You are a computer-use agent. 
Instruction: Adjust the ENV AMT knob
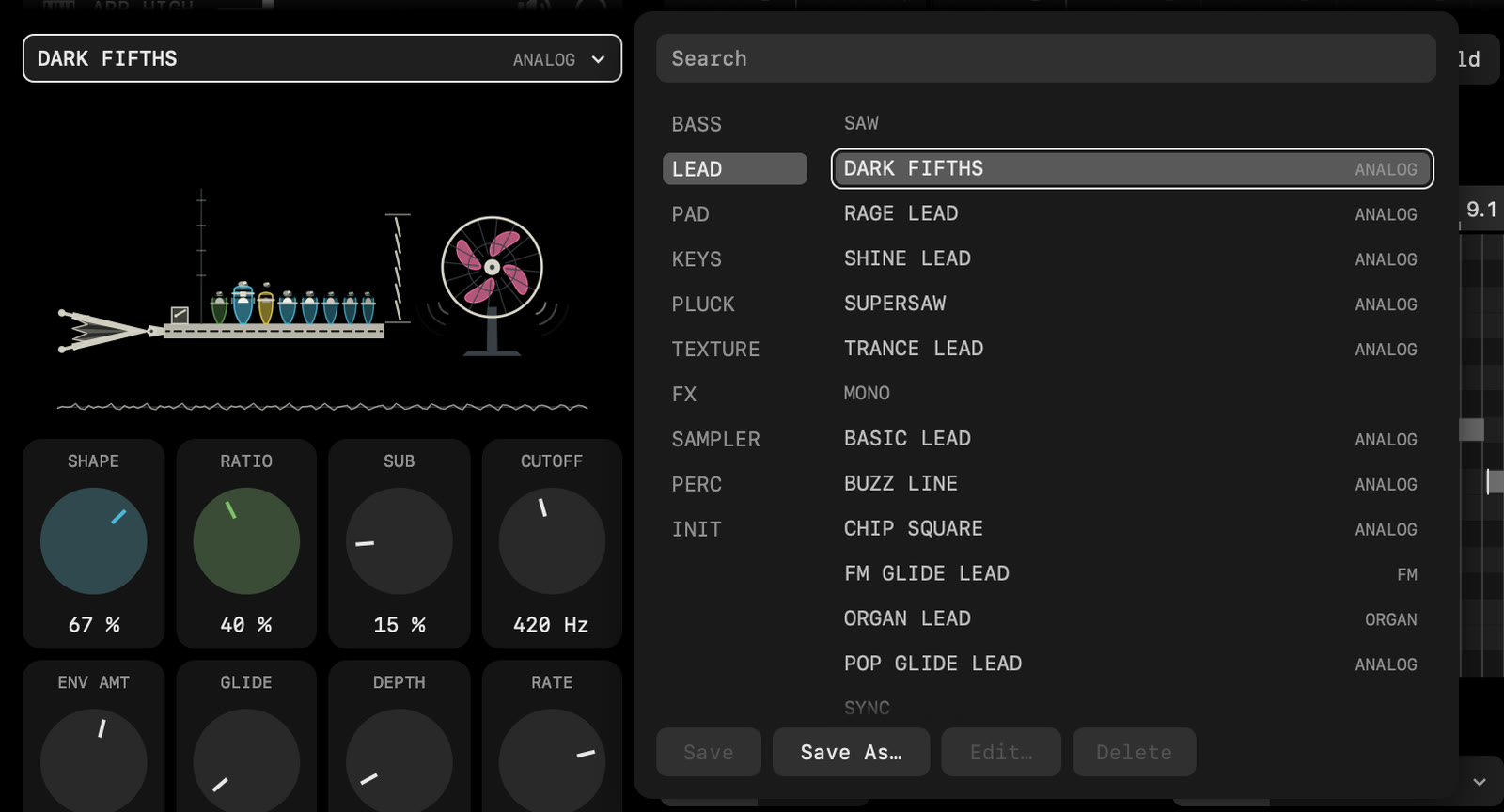pos(93,760)
